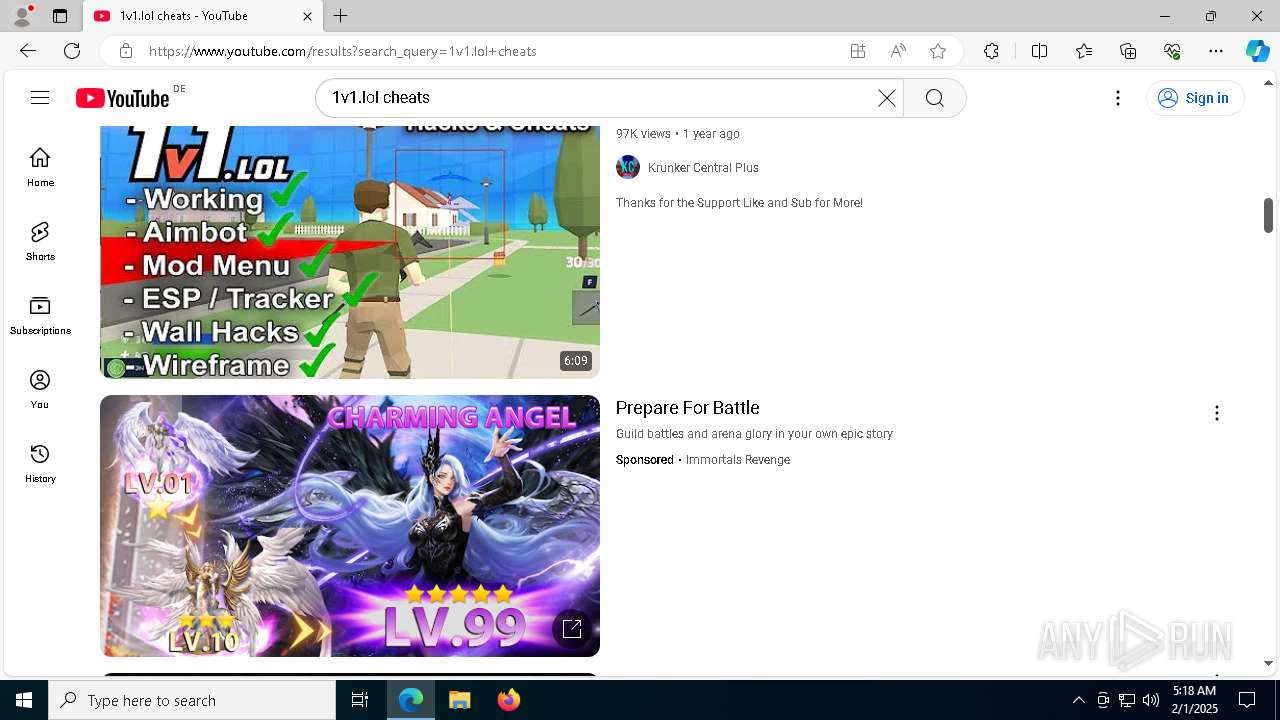Click the video description 'Thanks for the Support'
The image size is (1280, 720).
click(x=739, y=203)
